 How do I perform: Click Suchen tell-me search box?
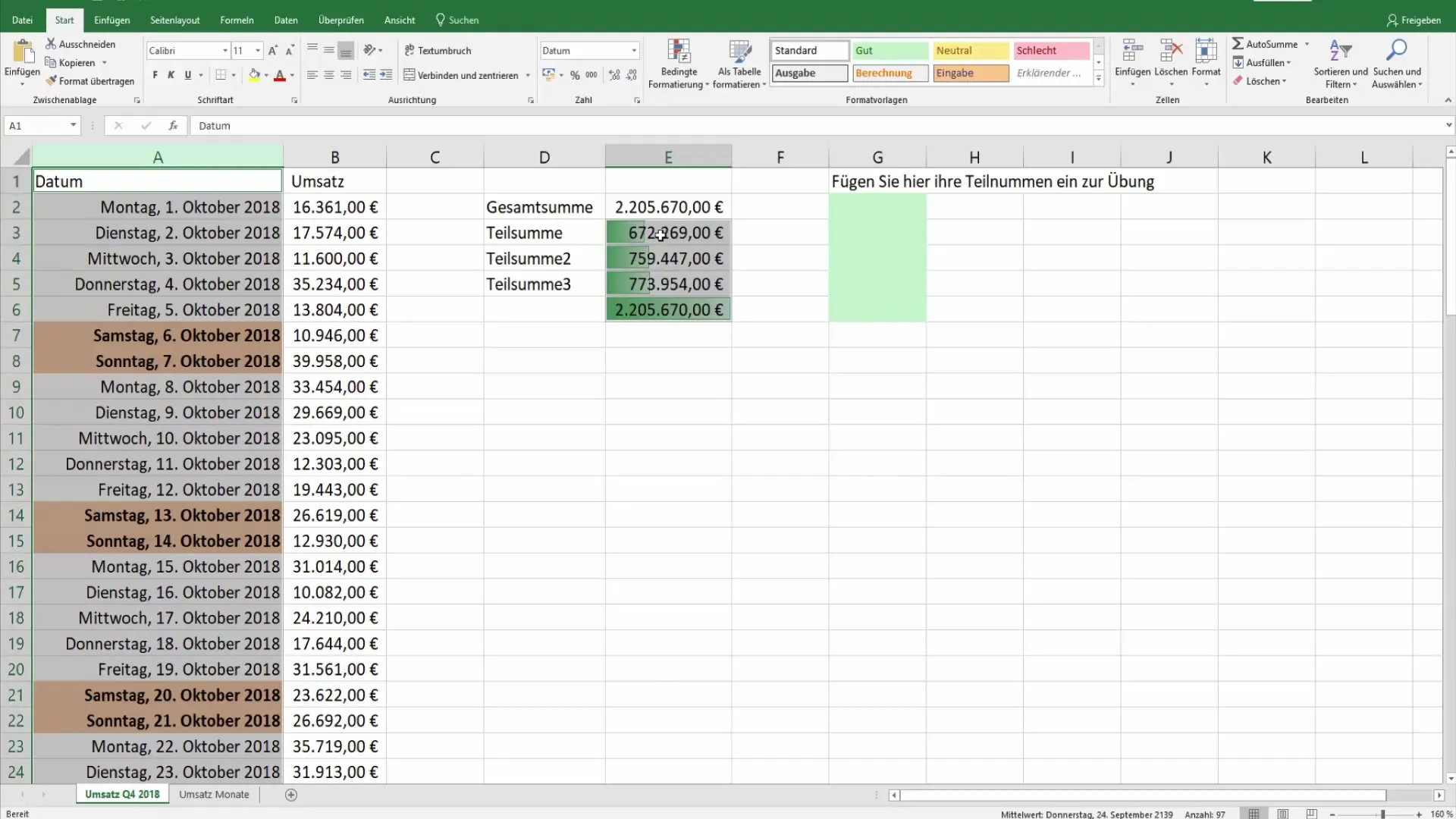point(457,20)
